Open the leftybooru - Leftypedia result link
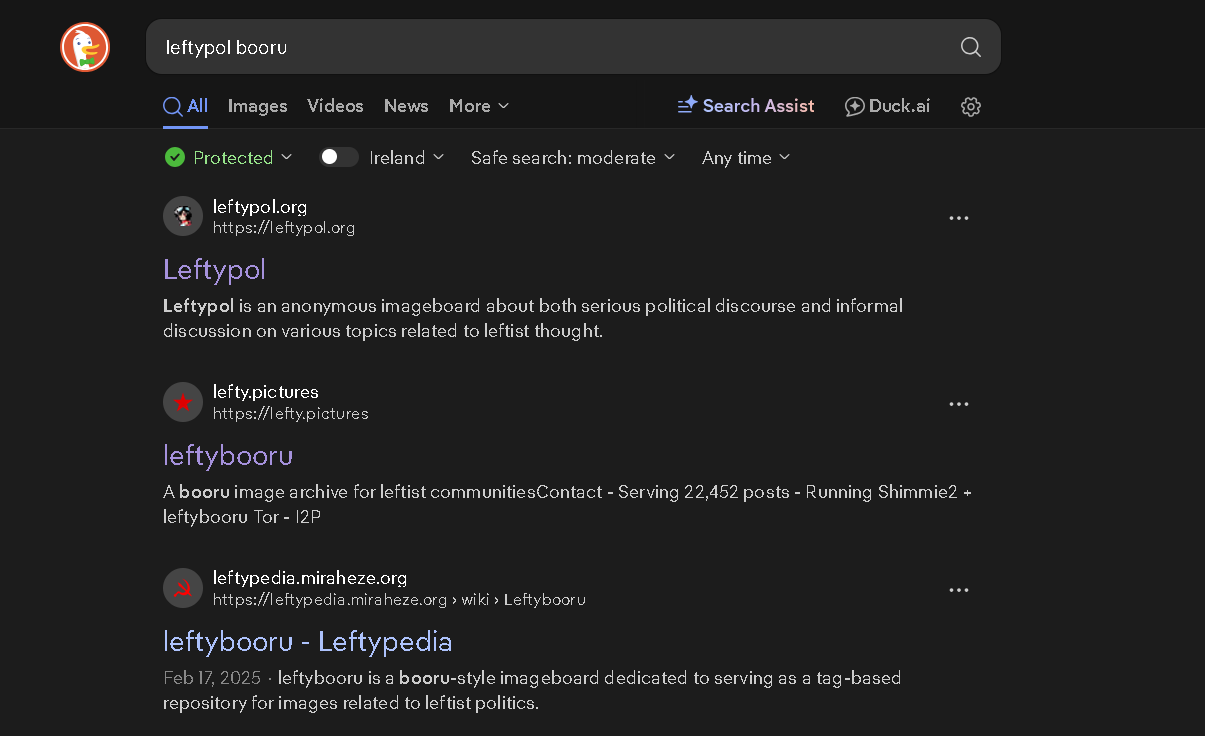Image resolution: width=1205 pixels, height=736 pixels. point(307,641)
